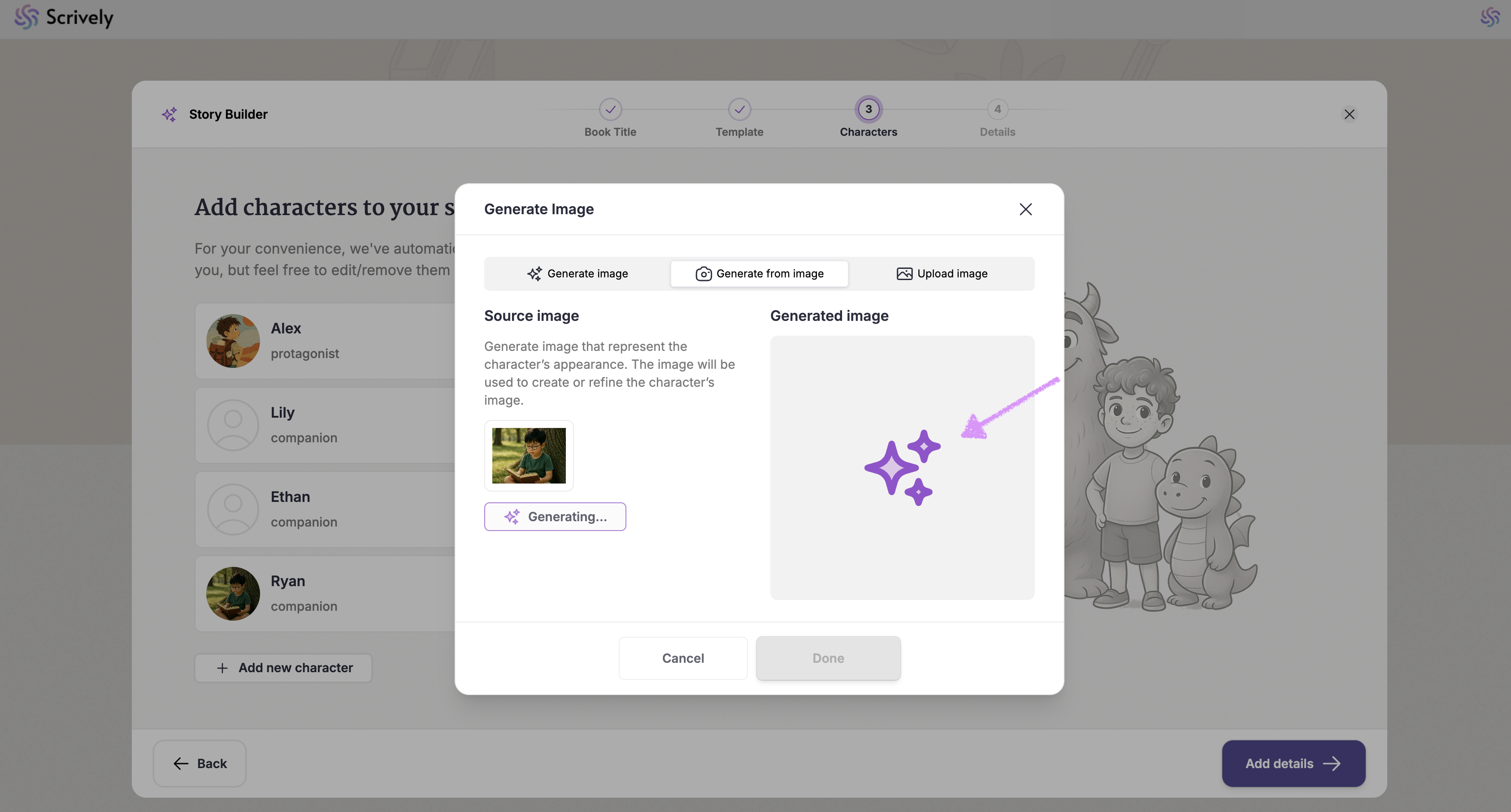
Task: Click Cancel in the dialog
Action: point(683,658)
